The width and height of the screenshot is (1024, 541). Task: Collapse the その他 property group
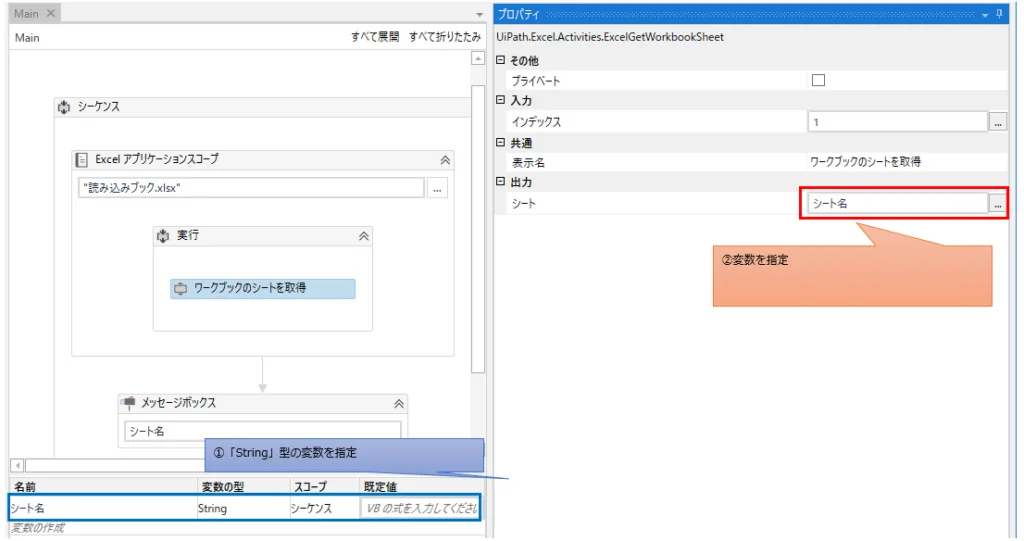coord(501,60)
